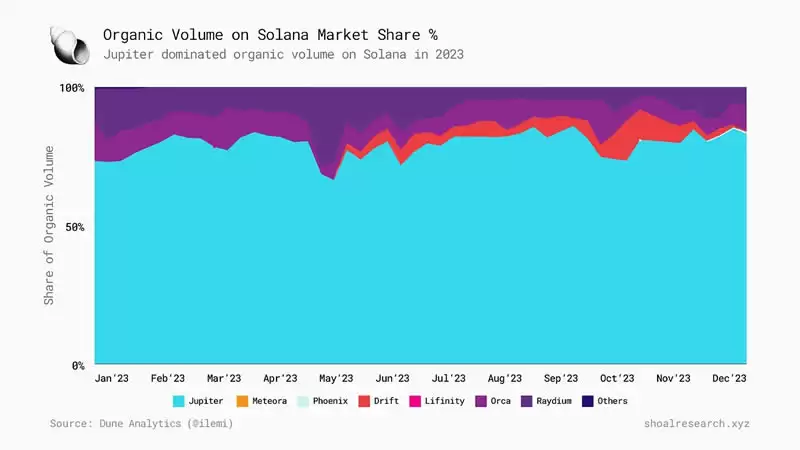
Task: Click the Dec'23 axis label
Action: click(729, 379)
